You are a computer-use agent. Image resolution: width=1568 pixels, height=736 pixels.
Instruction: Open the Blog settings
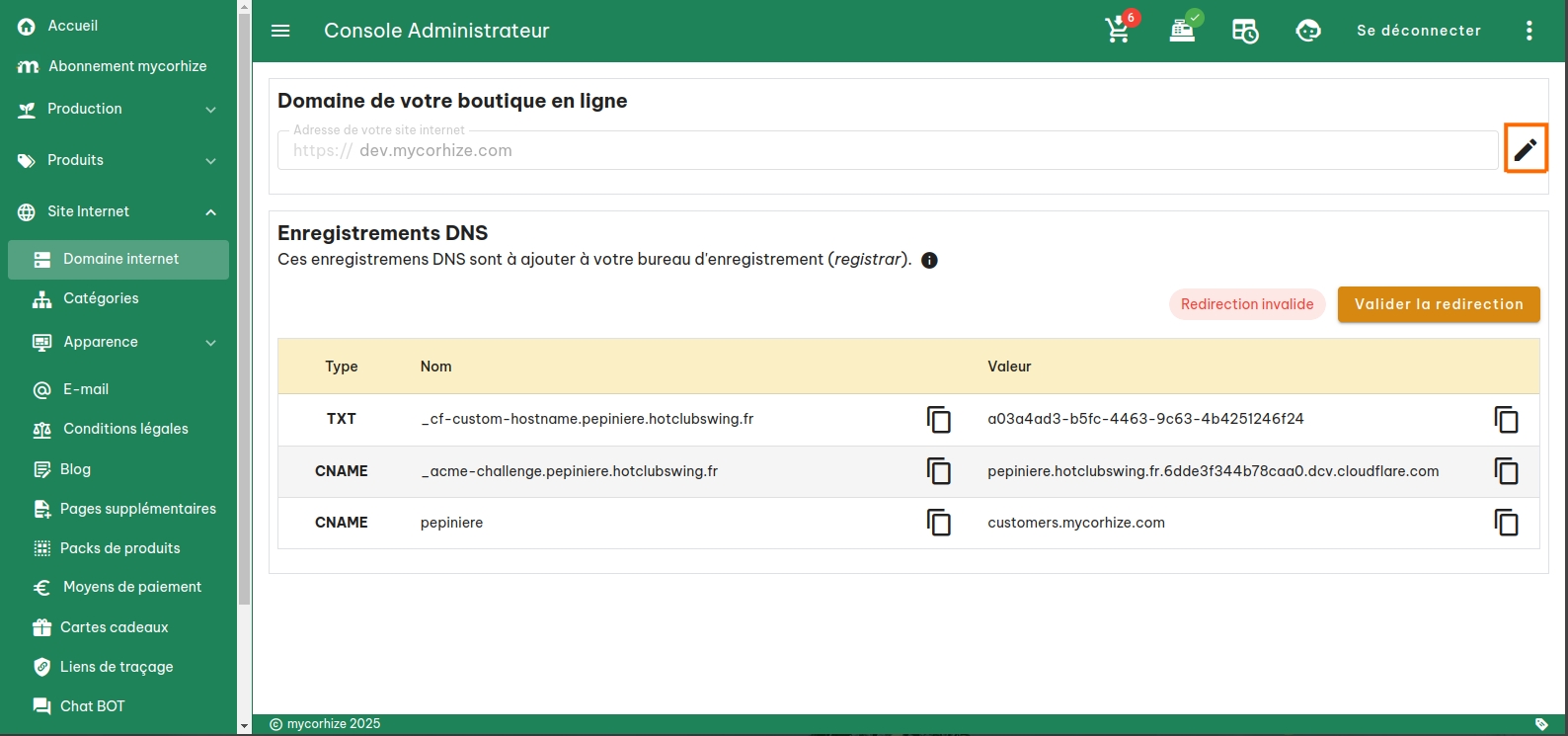pos(75,469)
